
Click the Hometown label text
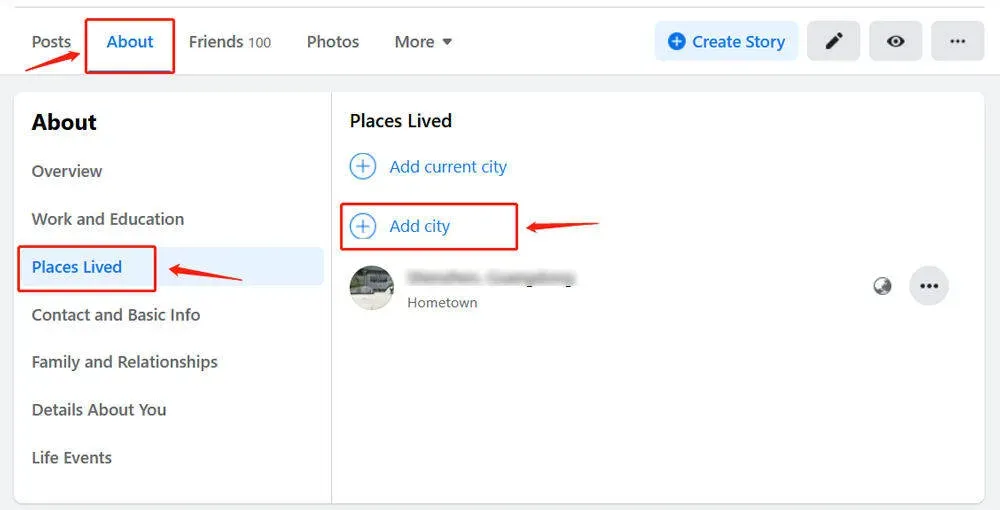[442, 303]
